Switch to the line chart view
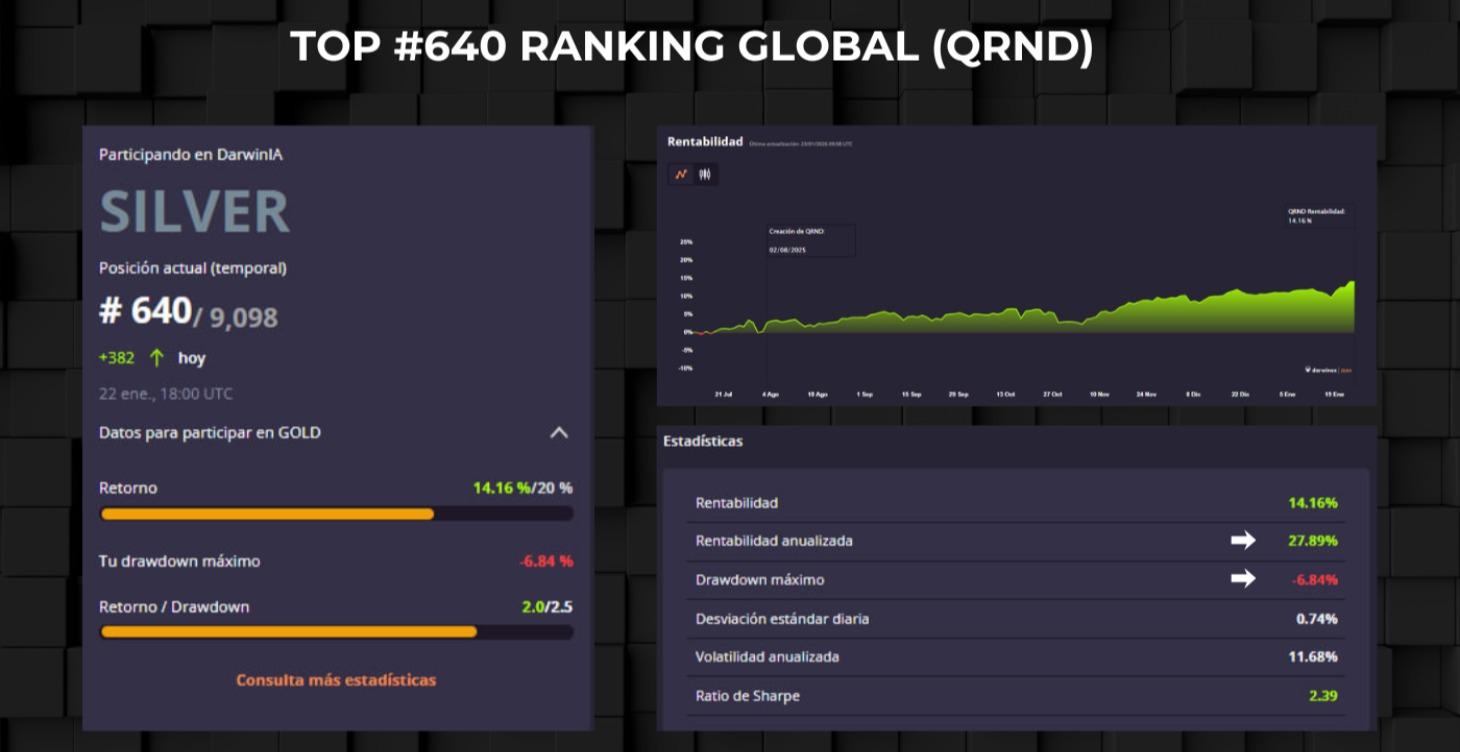Viewport: 1460px width, 752px height. (681, 174)
